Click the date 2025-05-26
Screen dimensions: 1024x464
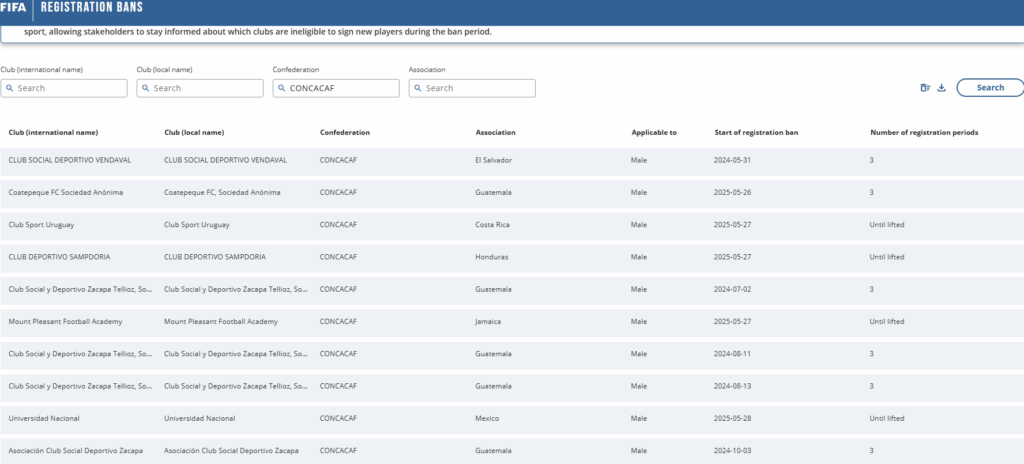coord(733,193)
